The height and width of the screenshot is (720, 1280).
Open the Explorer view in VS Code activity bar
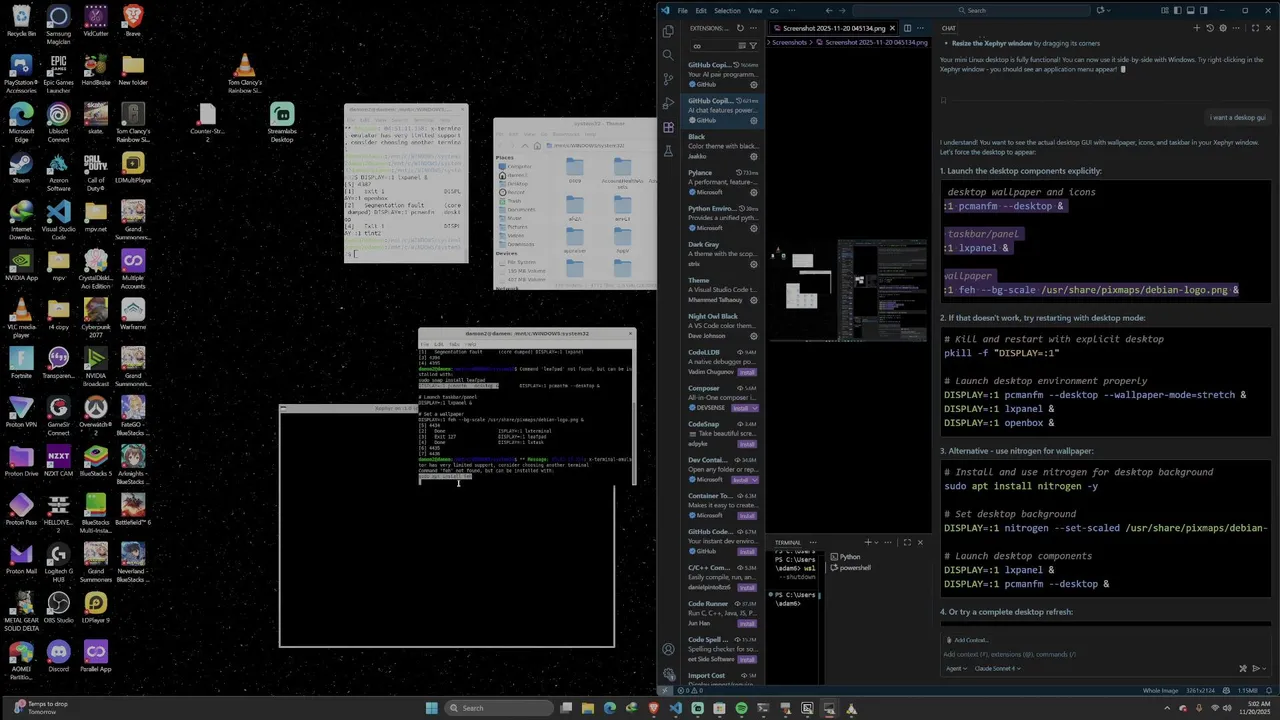pyautogui.click(x=668, y=31)
